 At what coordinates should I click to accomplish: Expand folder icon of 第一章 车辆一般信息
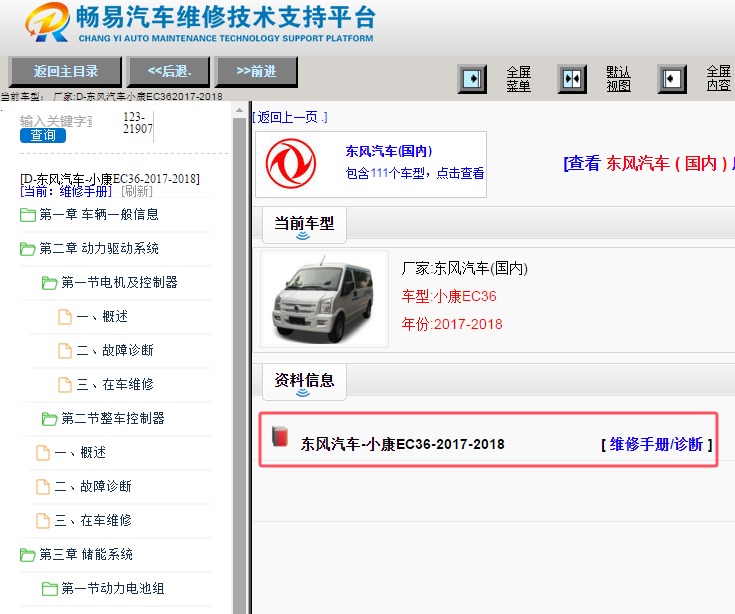(28, 215)
